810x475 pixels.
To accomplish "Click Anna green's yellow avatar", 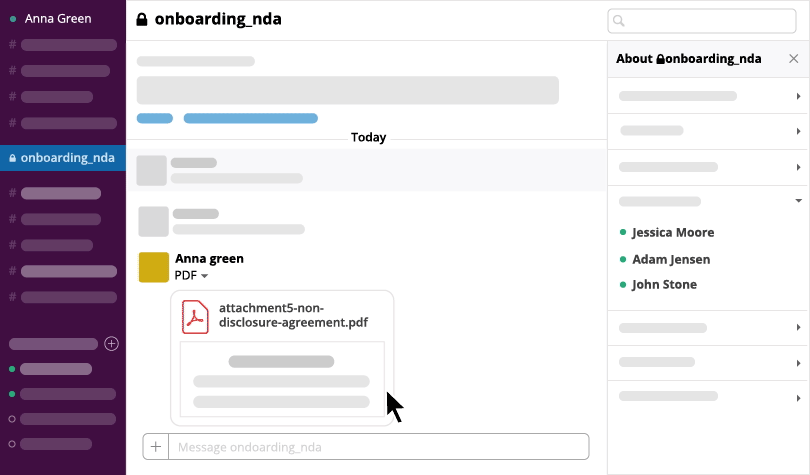I will tap(153, 267).
